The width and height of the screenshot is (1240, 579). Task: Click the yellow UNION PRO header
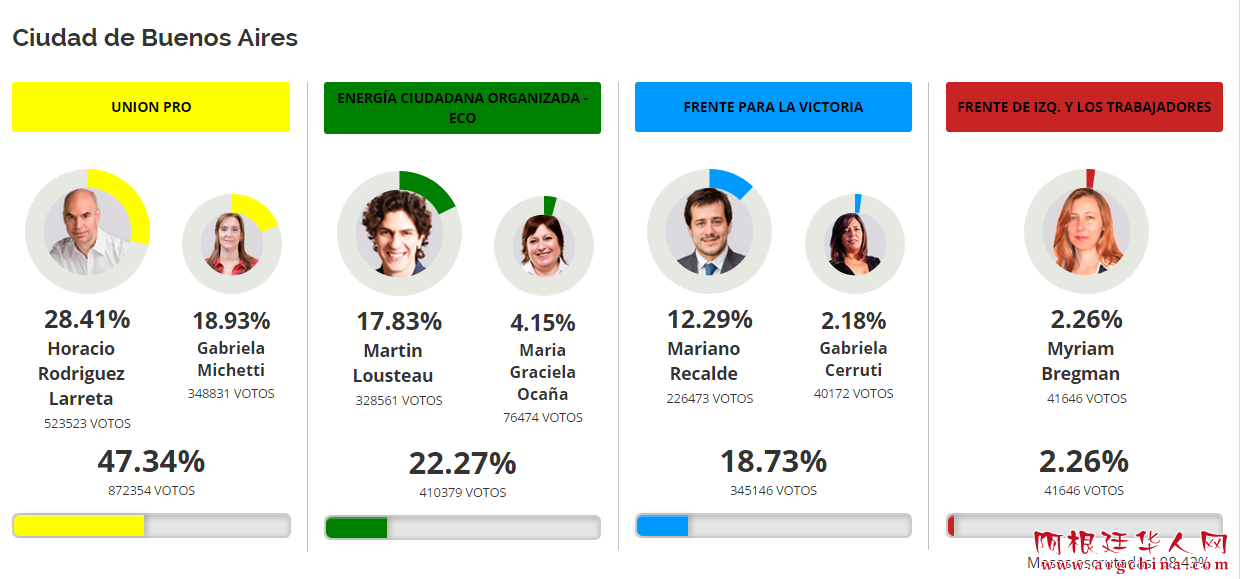pyautogui.click(x=151, y=107)
